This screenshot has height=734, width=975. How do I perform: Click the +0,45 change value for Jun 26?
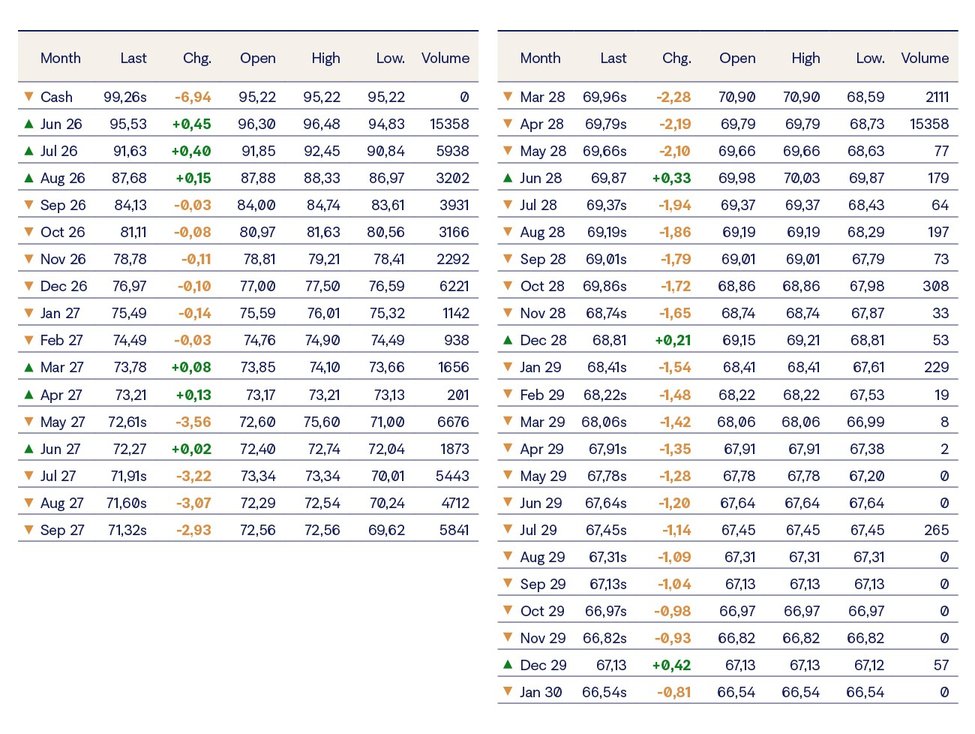[x=192, y=124]
